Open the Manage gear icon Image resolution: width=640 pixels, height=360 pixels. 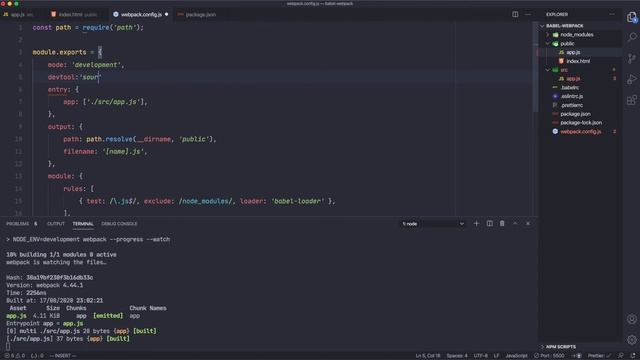click(x=632, y=340)
